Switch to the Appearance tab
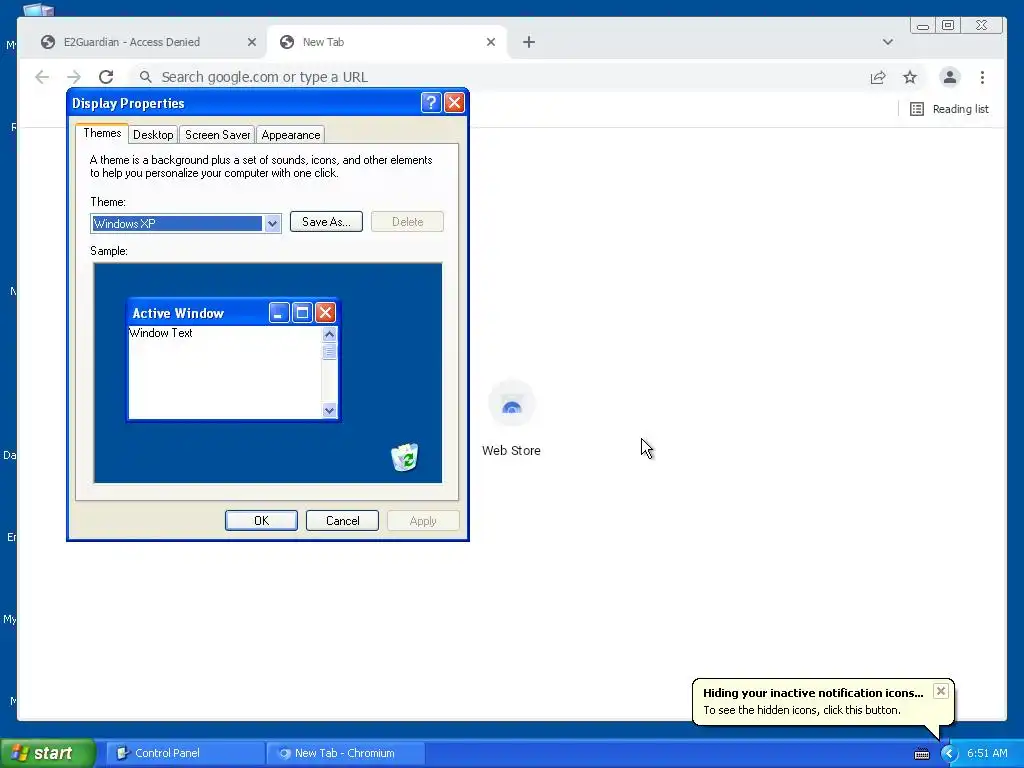The image size is (1024, 768). 291,135
